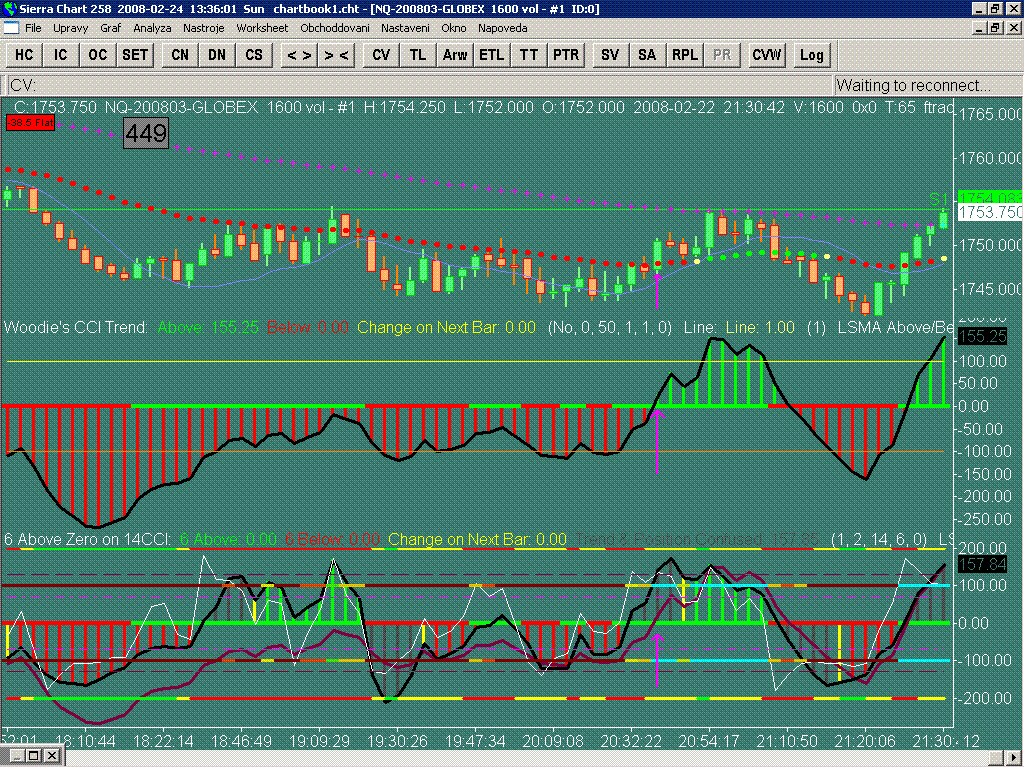Click the 'Waiting to reconnect...' status text
1024x768 pixels.
pyautogui.click(x=913, y=86)
